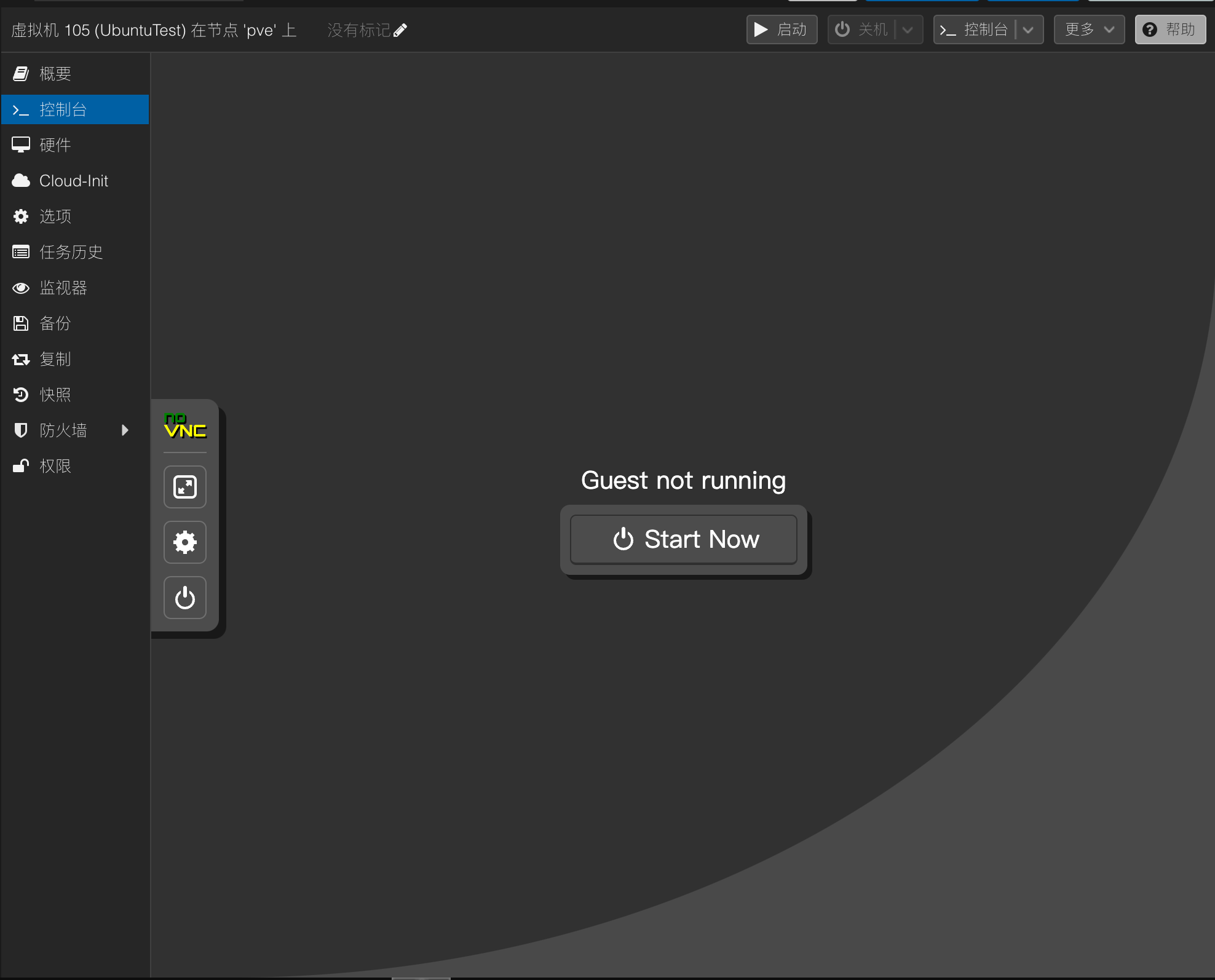Viewport: 1215px width, 980px height.
Task: Click the noVNC fullscreen icon
Action: (185, 487)
